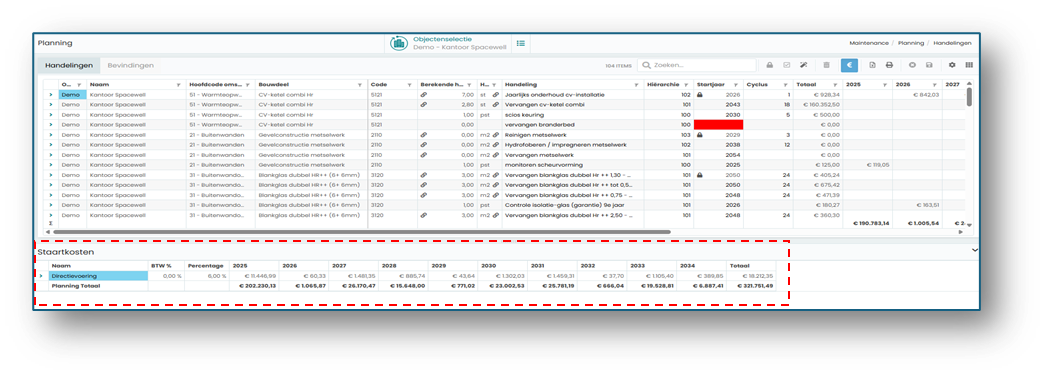Open the column chooser icon
The width and height of the screenshot is (1045, 375).
(x=969, y=65)
